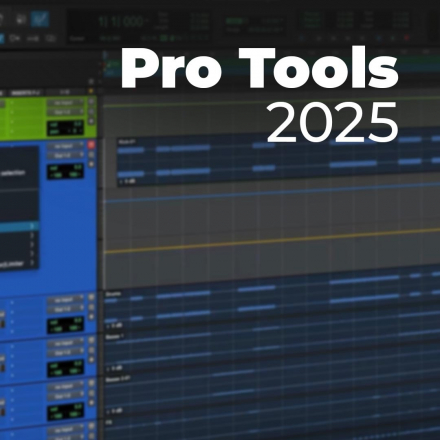Open the INSERTS F-J column header
The width and height of the screenshot is (440, 440).
(25, 92)
